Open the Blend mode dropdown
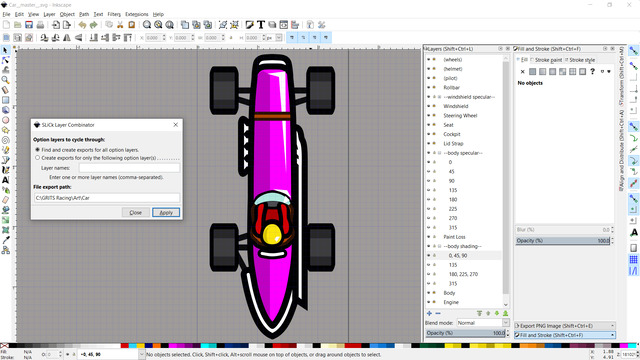Image resolution: width=640 pixels, height=360 pixels. coord(482,323)
